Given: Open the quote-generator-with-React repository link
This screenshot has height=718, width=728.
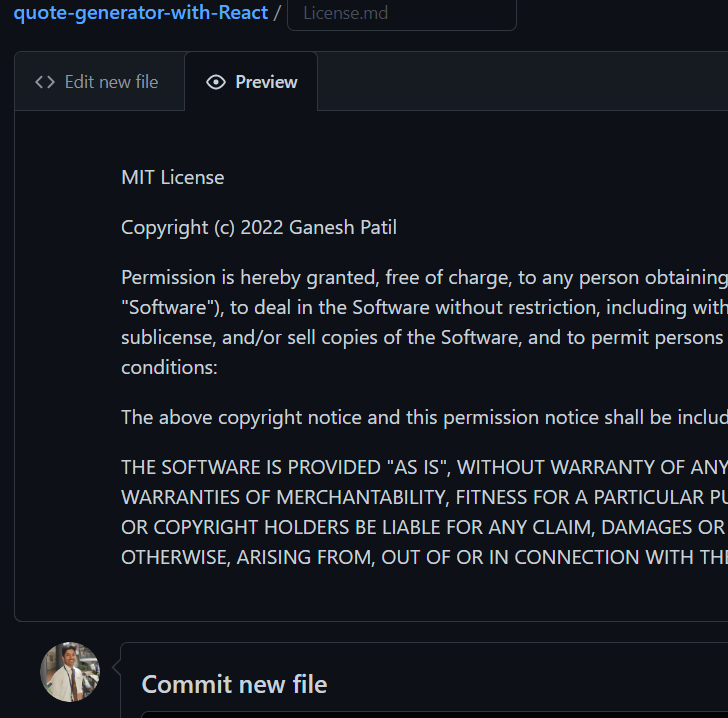Looking at the screenshot, I should (141, 13).
